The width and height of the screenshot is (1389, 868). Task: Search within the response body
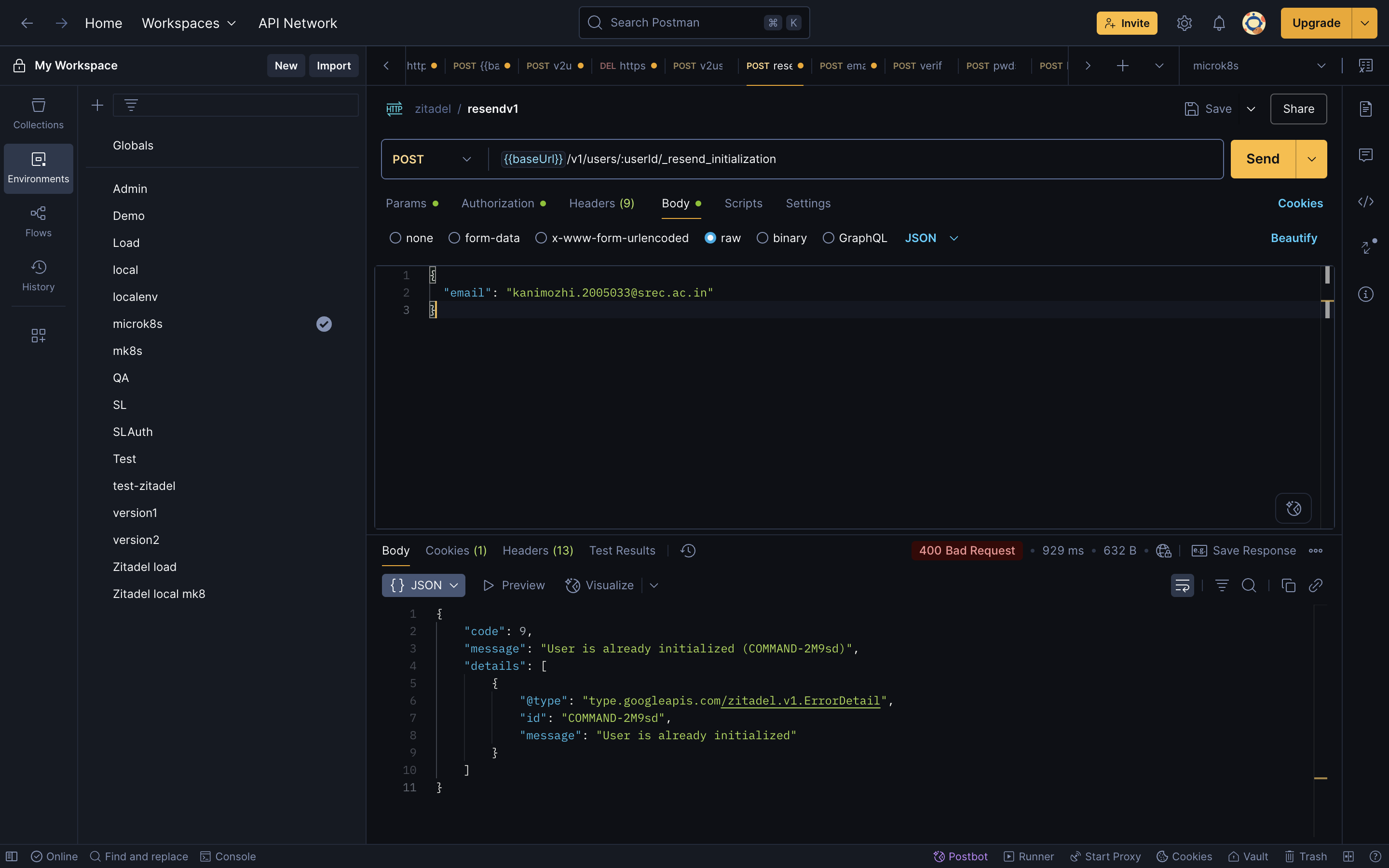pos(1249,585)
